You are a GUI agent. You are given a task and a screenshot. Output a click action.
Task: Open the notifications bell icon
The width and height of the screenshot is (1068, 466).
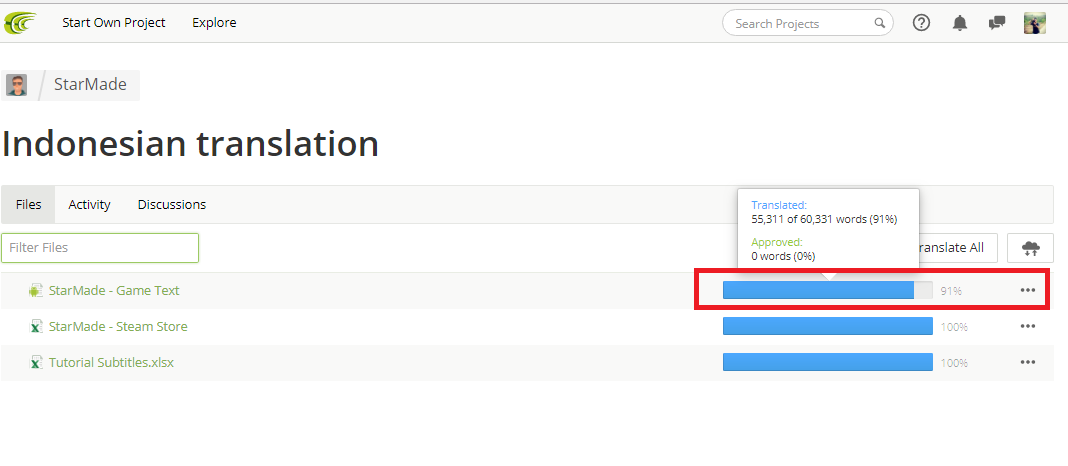click(x=960, y=23)
